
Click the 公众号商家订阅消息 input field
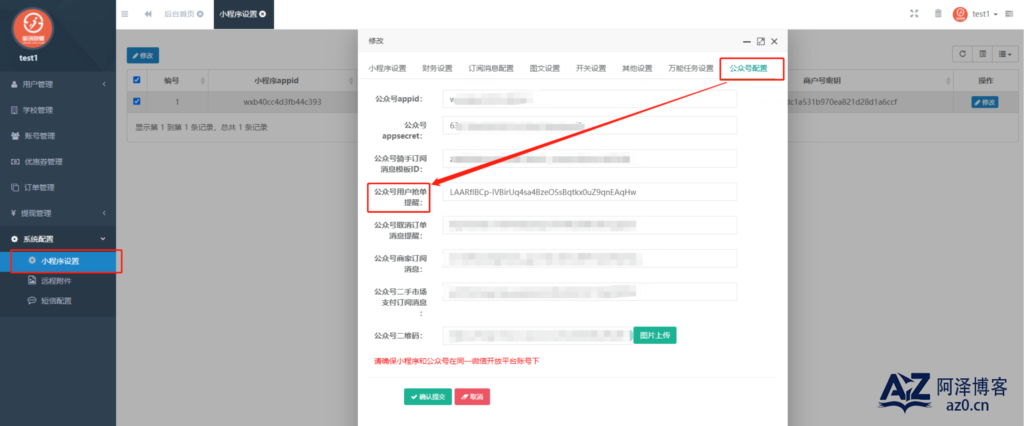(x=589, y=258)
